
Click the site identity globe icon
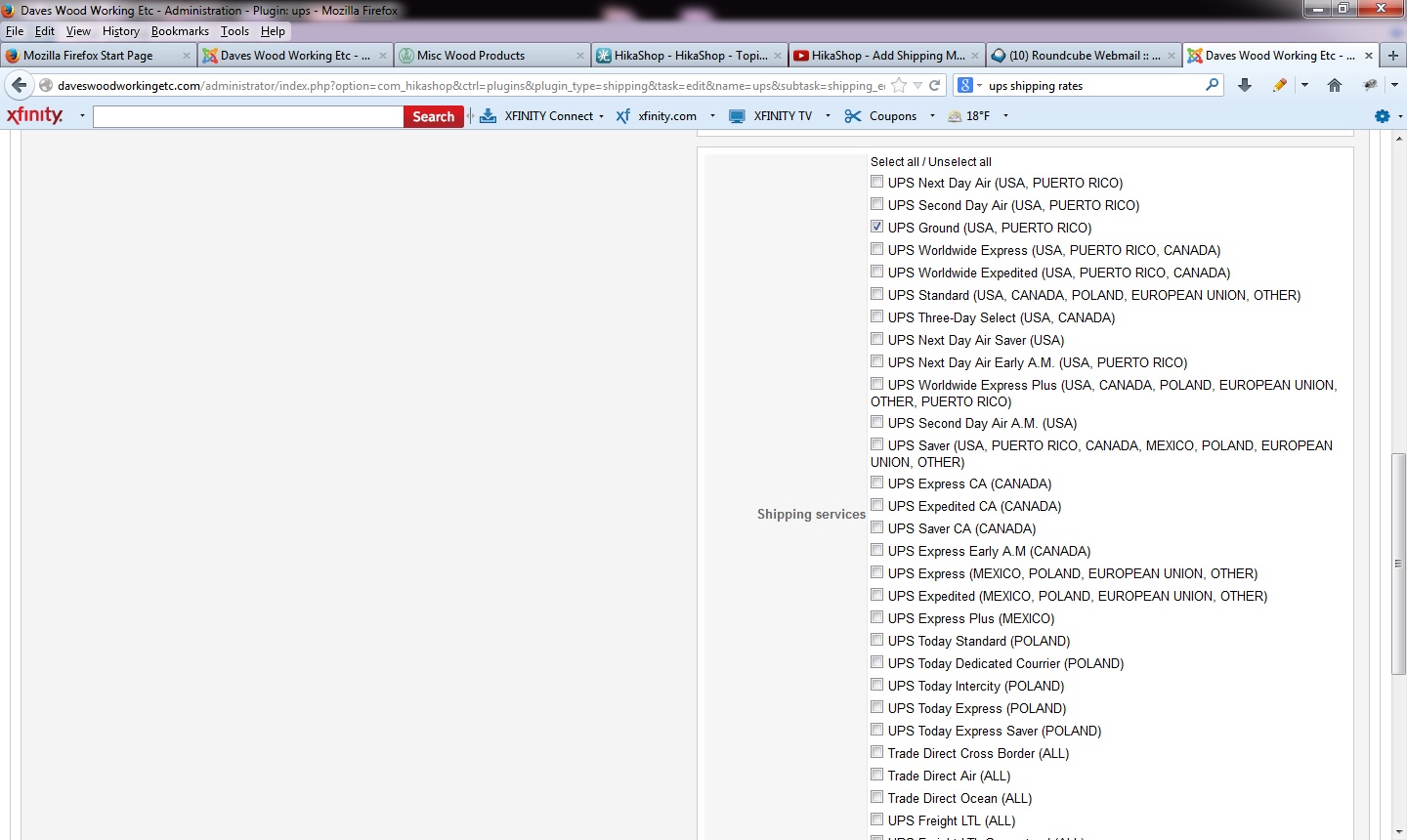(x=45, y=86)
